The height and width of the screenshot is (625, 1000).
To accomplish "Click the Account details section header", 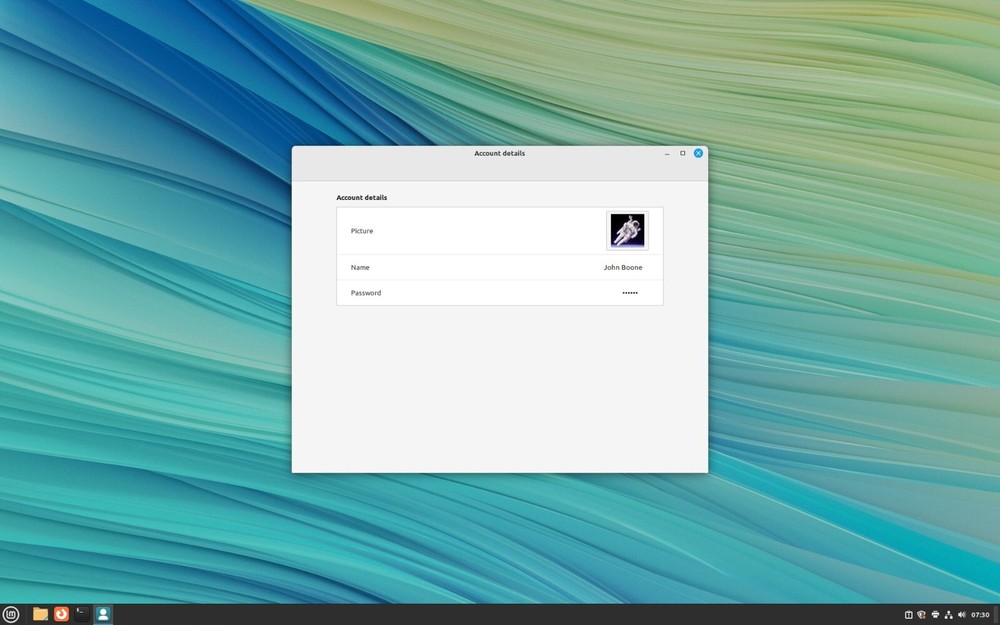I will click(x=362, y=197).
